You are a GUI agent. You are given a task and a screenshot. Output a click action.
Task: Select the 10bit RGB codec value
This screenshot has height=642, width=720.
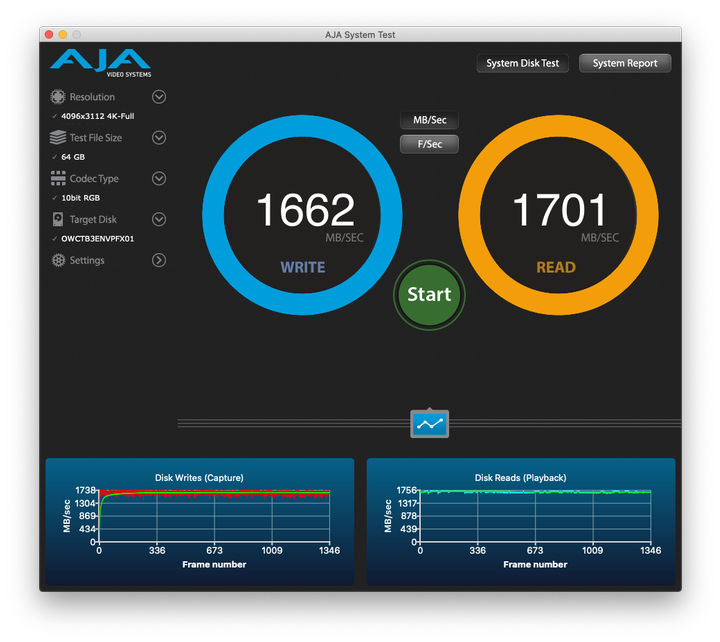(x=80, y=198)
